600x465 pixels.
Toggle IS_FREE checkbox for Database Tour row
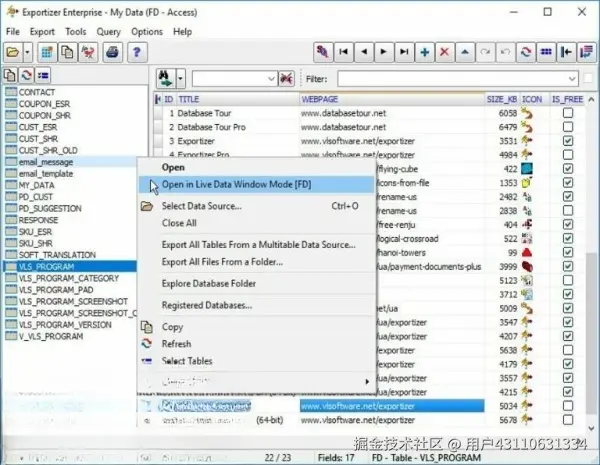[x=568, y=113]
